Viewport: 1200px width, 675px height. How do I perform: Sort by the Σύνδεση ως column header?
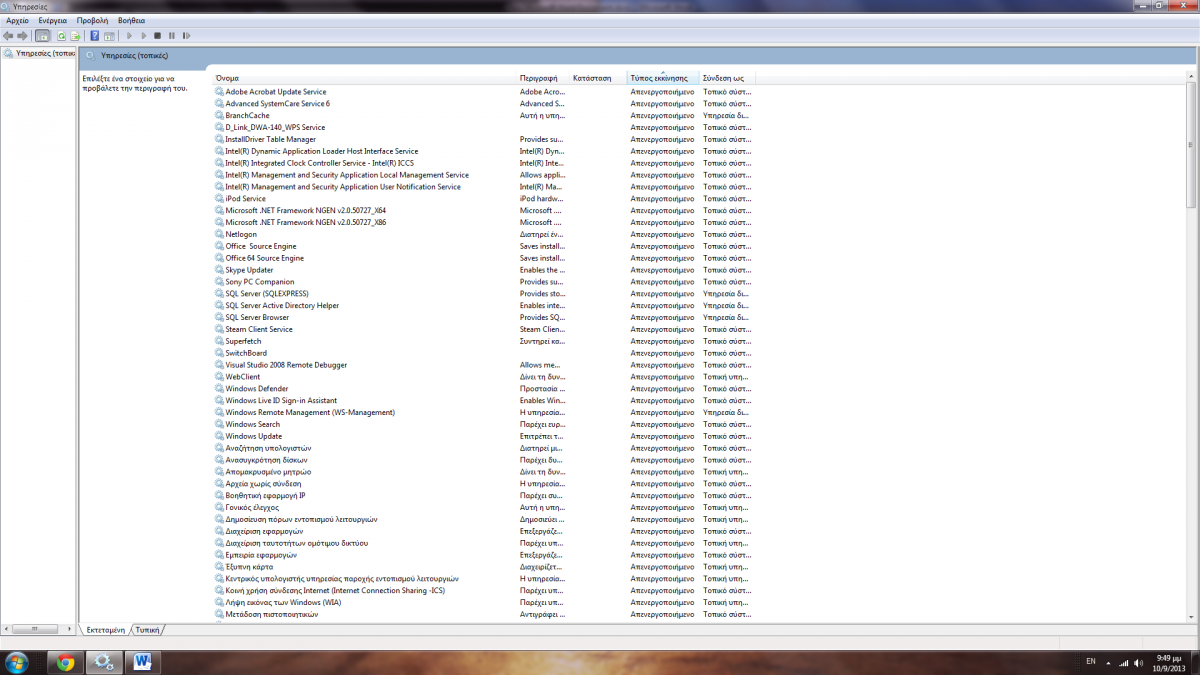click(726, 77)
